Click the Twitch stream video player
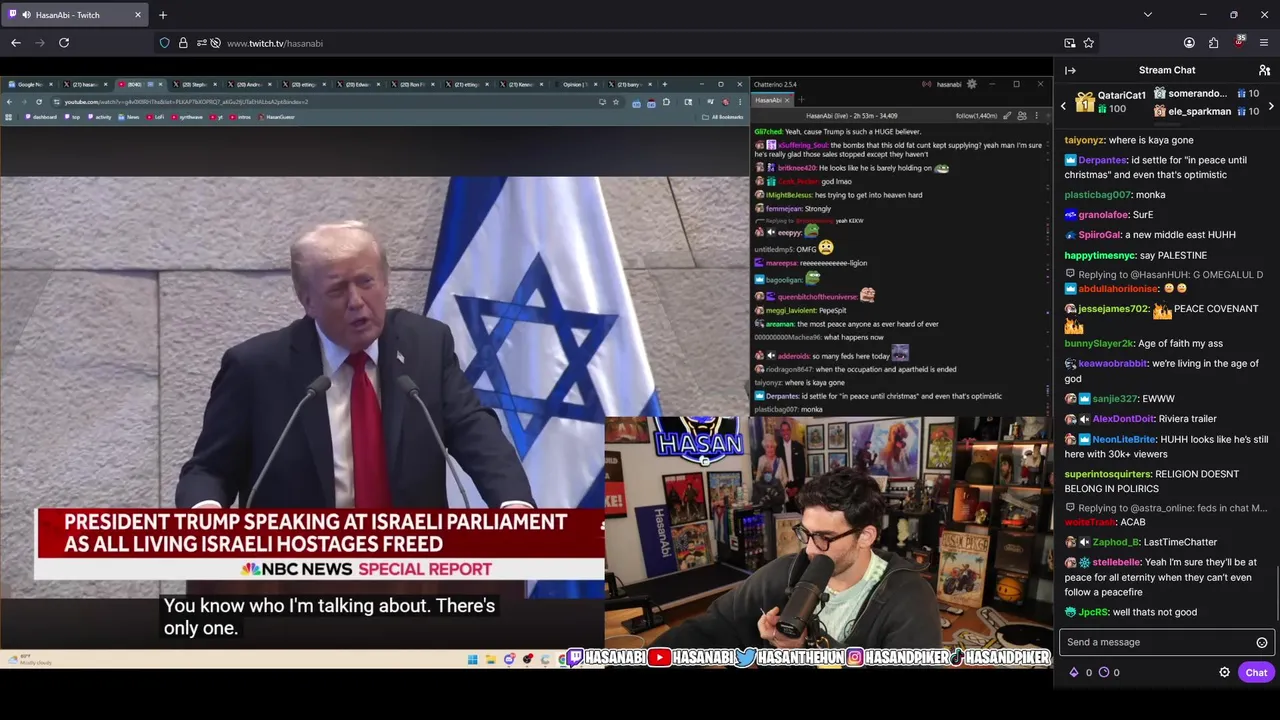 click(x=526, y=372)
